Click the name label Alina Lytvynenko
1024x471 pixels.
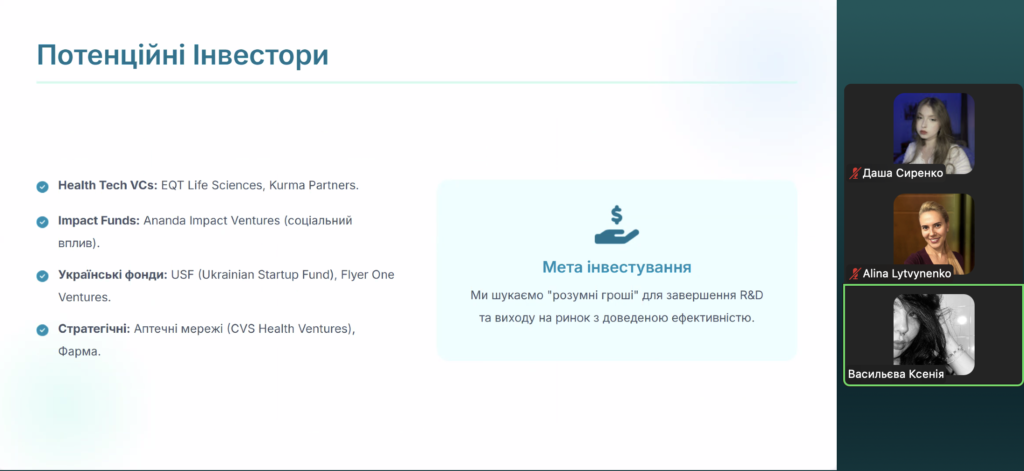[906, 273]
